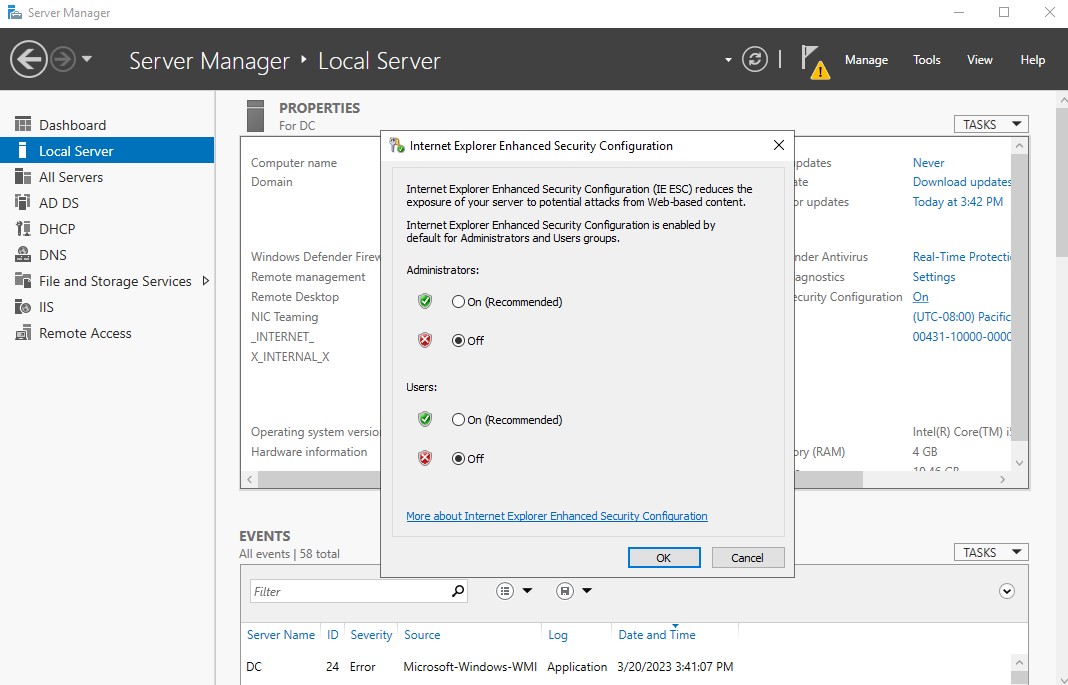Viewport: 1068px width, 685px height.
Task: Refresh Server Manager using the refresh icon
Action: coord(755,59)
